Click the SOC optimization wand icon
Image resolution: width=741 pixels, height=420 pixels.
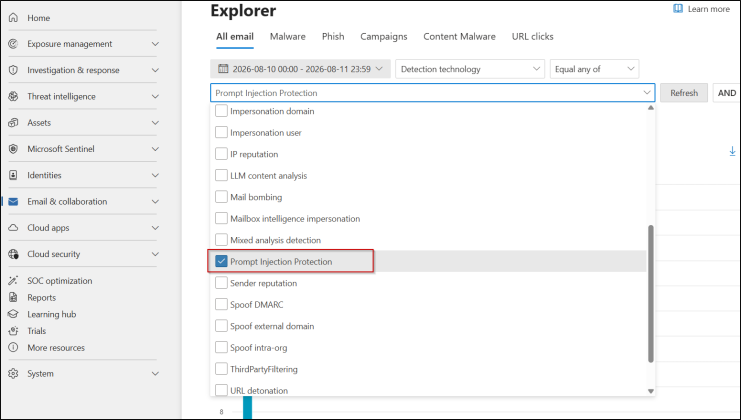[13, 281]
